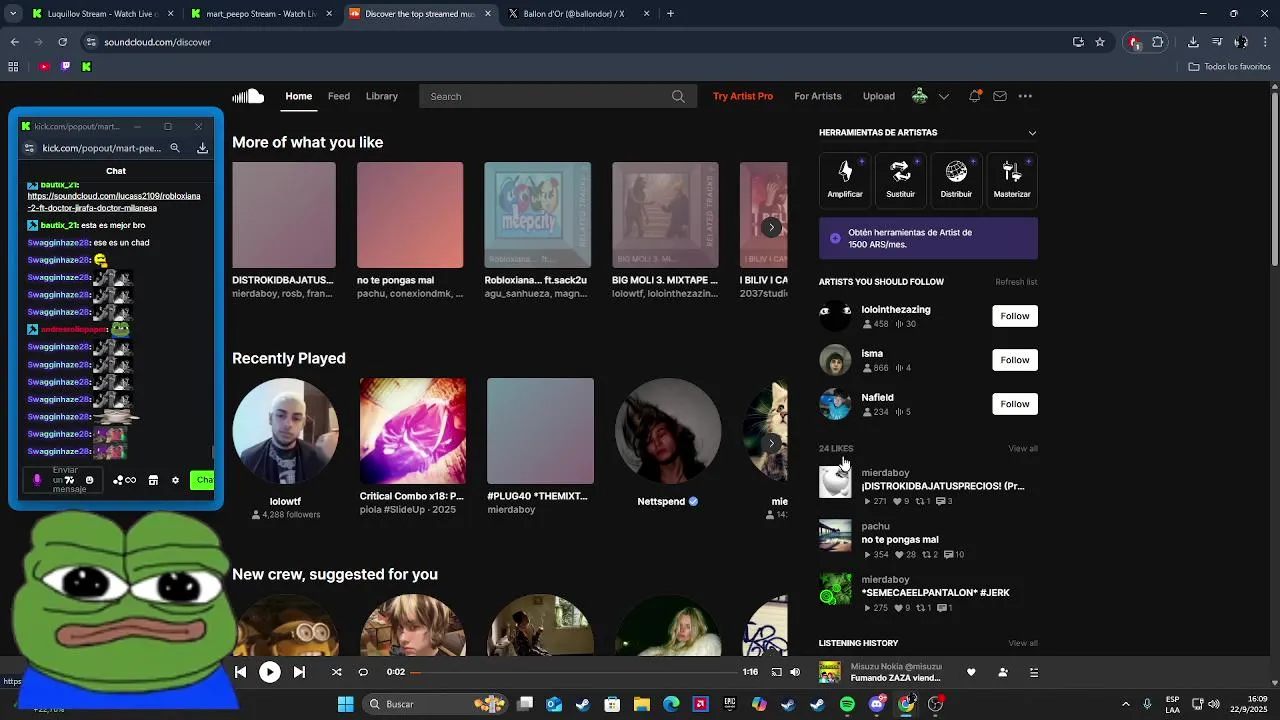Open the browser extensions puzzle icon
Screen dimensions: 1280x720
[x=1158, y=42]
